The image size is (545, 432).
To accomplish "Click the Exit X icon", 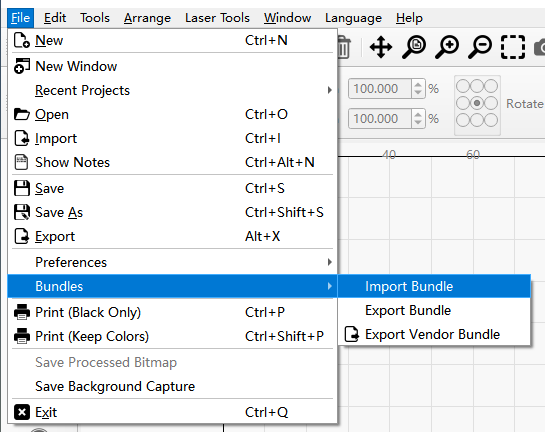I will (22, 412).
